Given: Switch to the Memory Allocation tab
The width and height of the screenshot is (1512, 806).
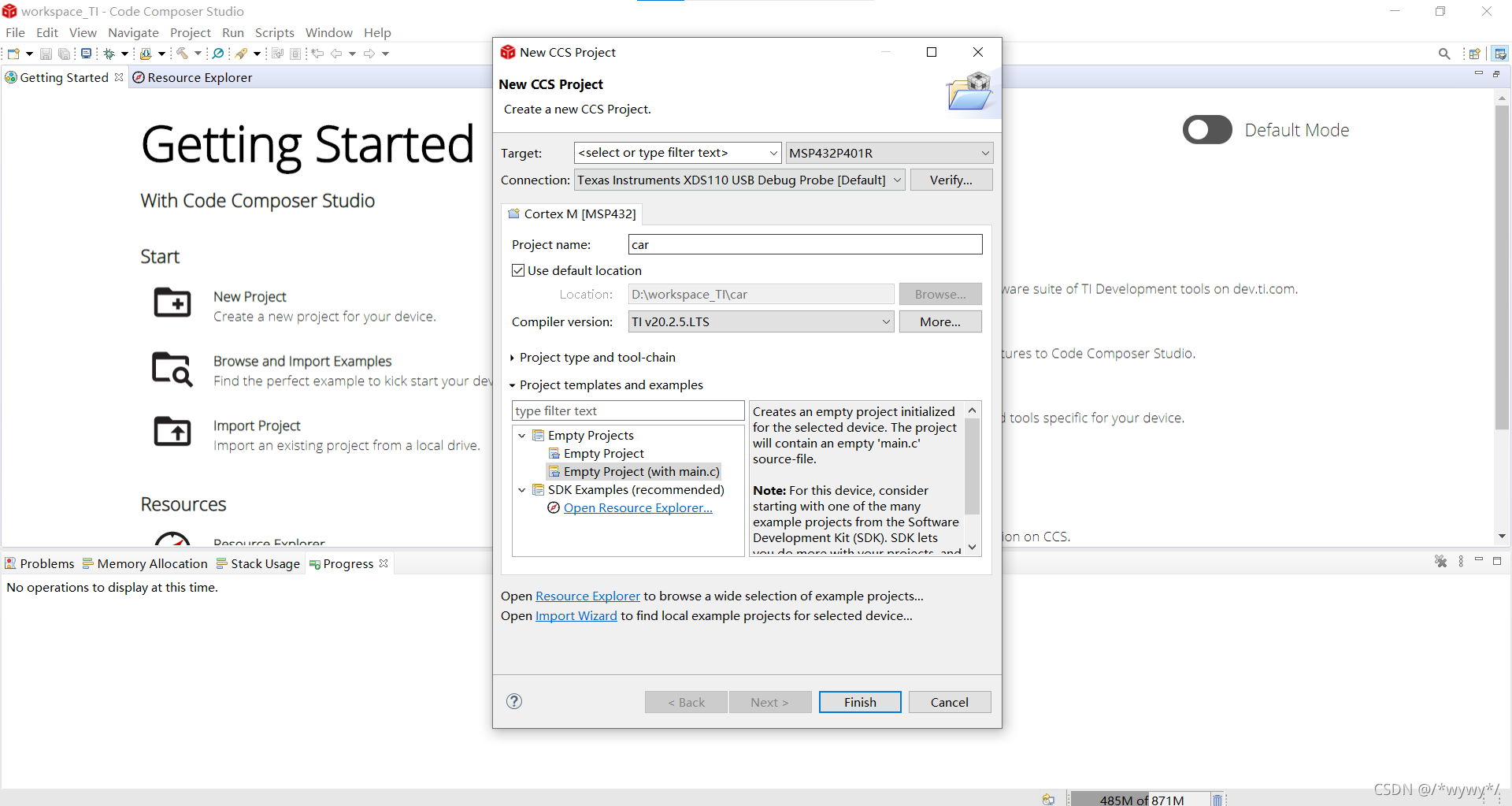Looking at the screenshot, I should 145,563.
